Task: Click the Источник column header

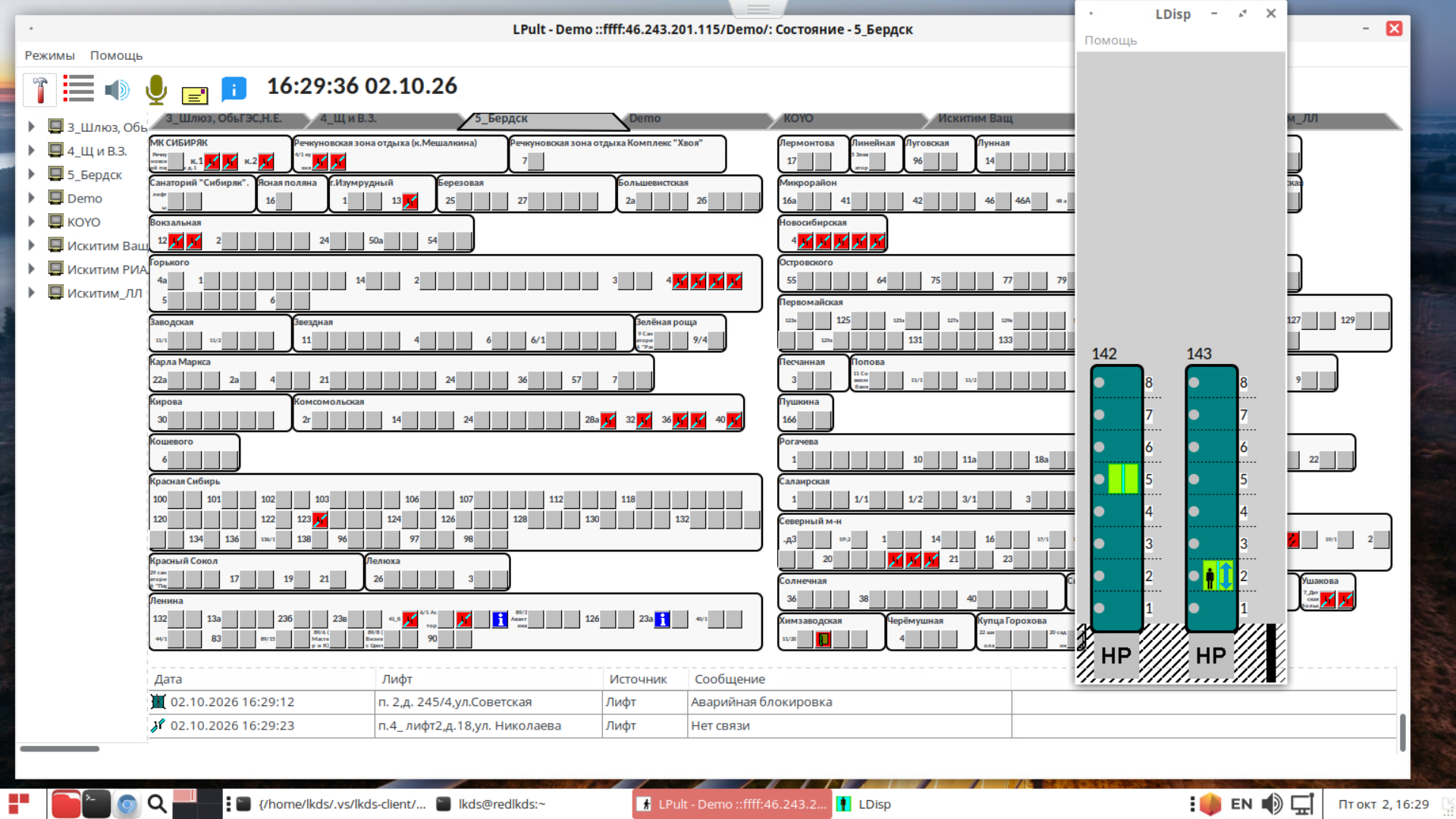Action: pos(645,679)
